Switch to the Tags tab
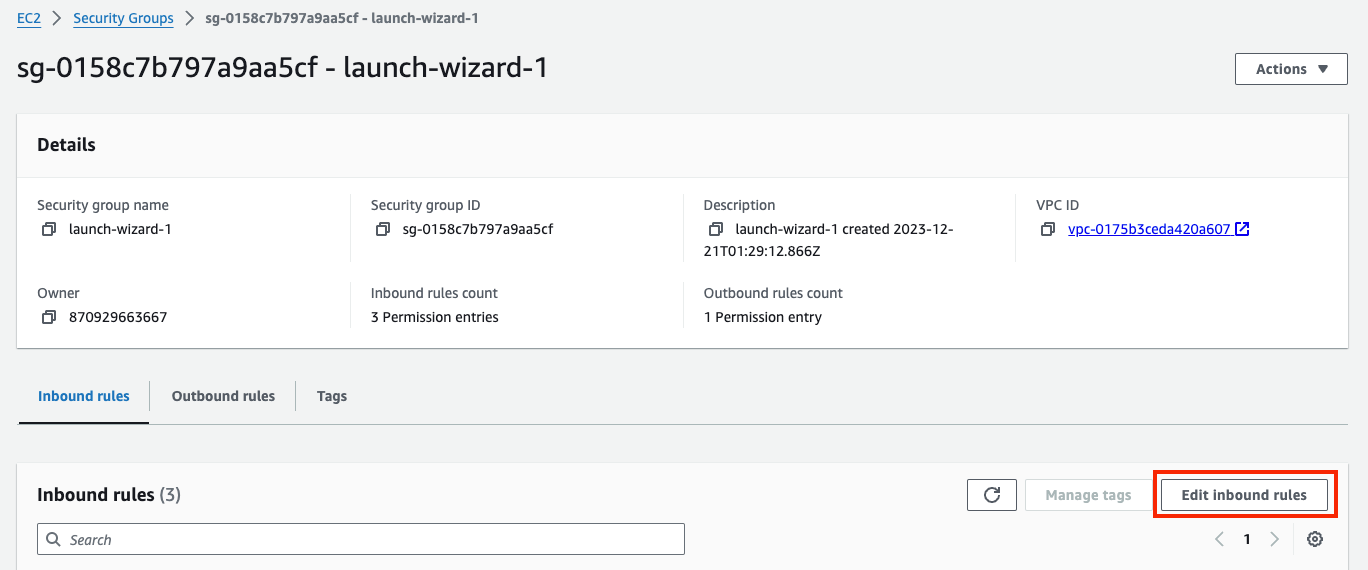The width and height of the screenshot is (1368, 570). (332, 396)
